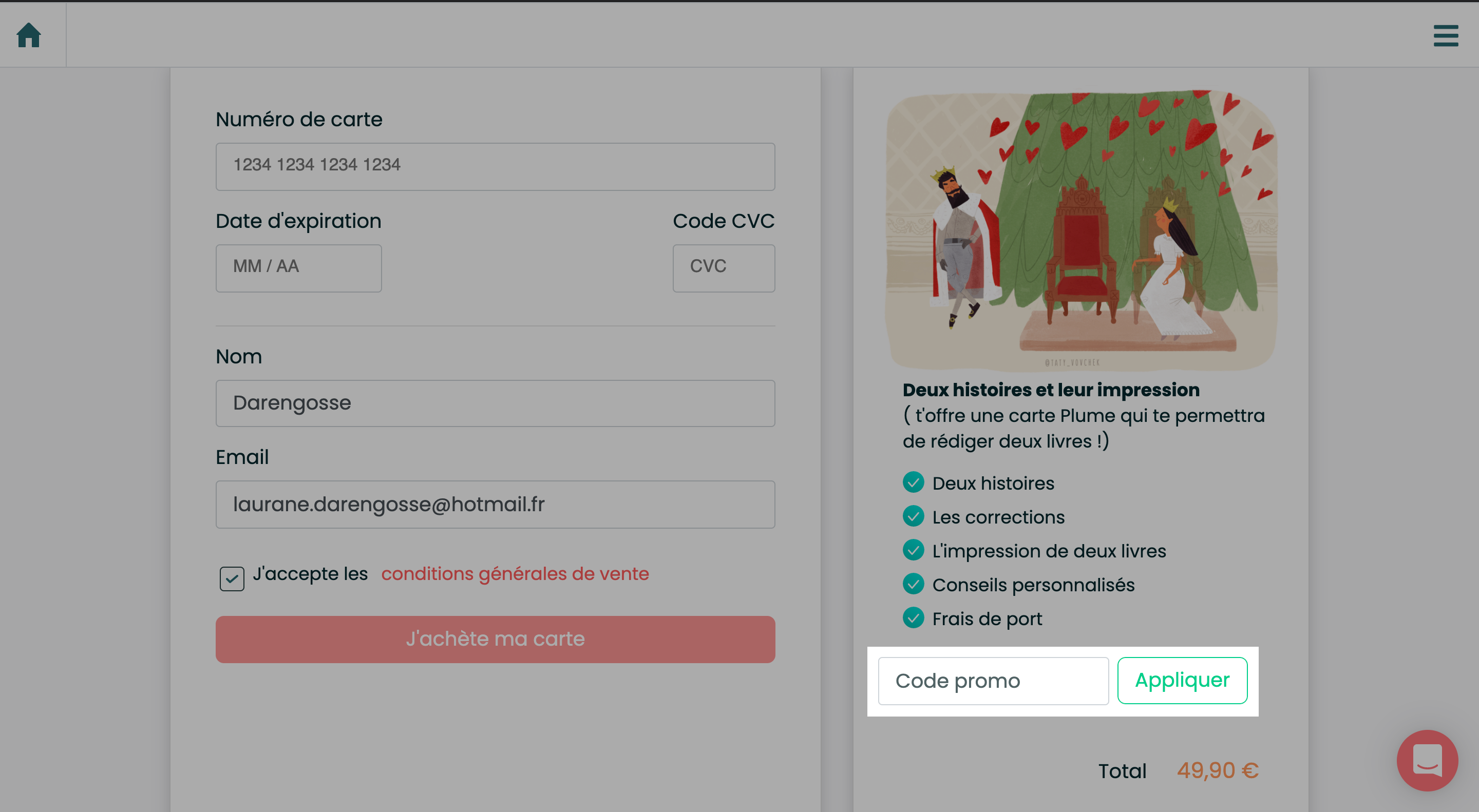Image resolution: width=1479 pixels, height=812 pixels.
Task: Click the Conseils personnalisés checkmark icon
Action: 913,584
